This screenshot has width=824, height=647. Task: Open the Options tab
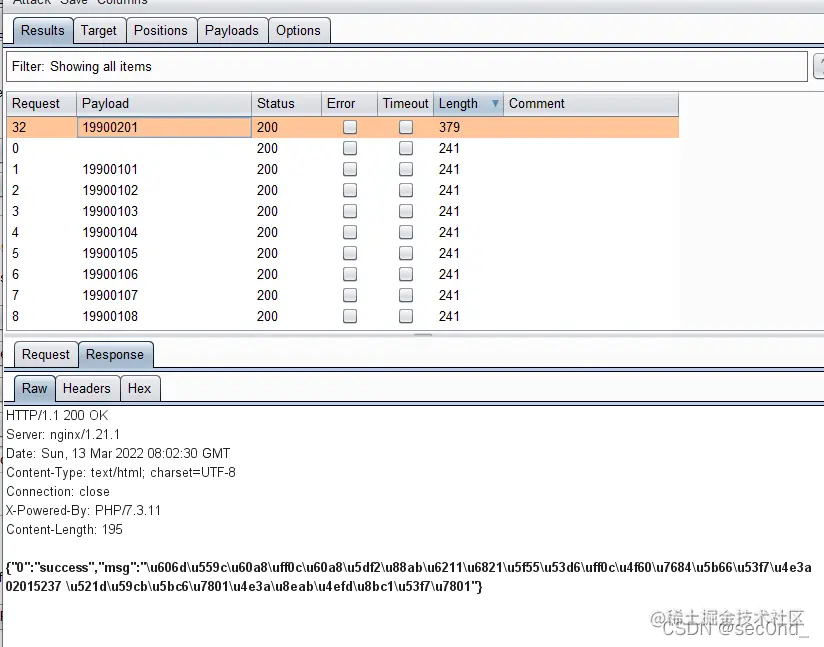[x=298, y=30]
